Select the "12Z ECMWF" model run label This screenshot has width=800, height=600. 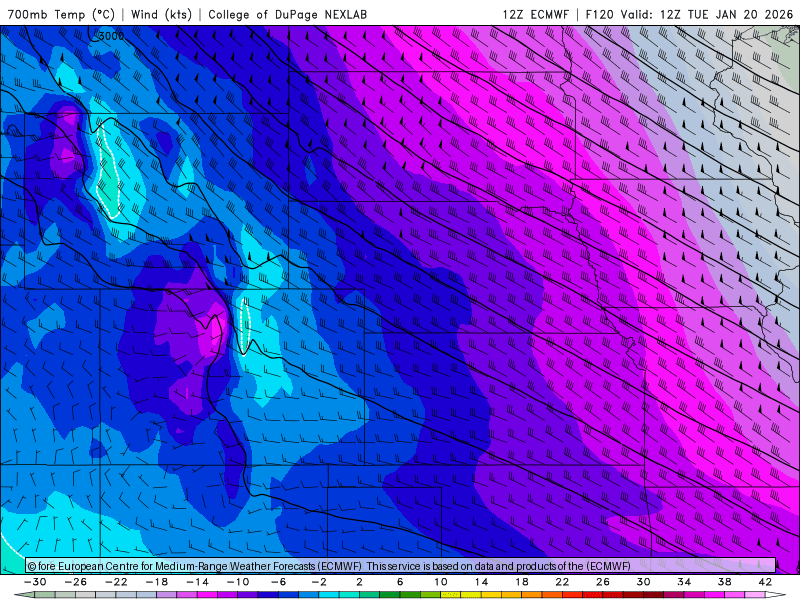tap(535, 14)
